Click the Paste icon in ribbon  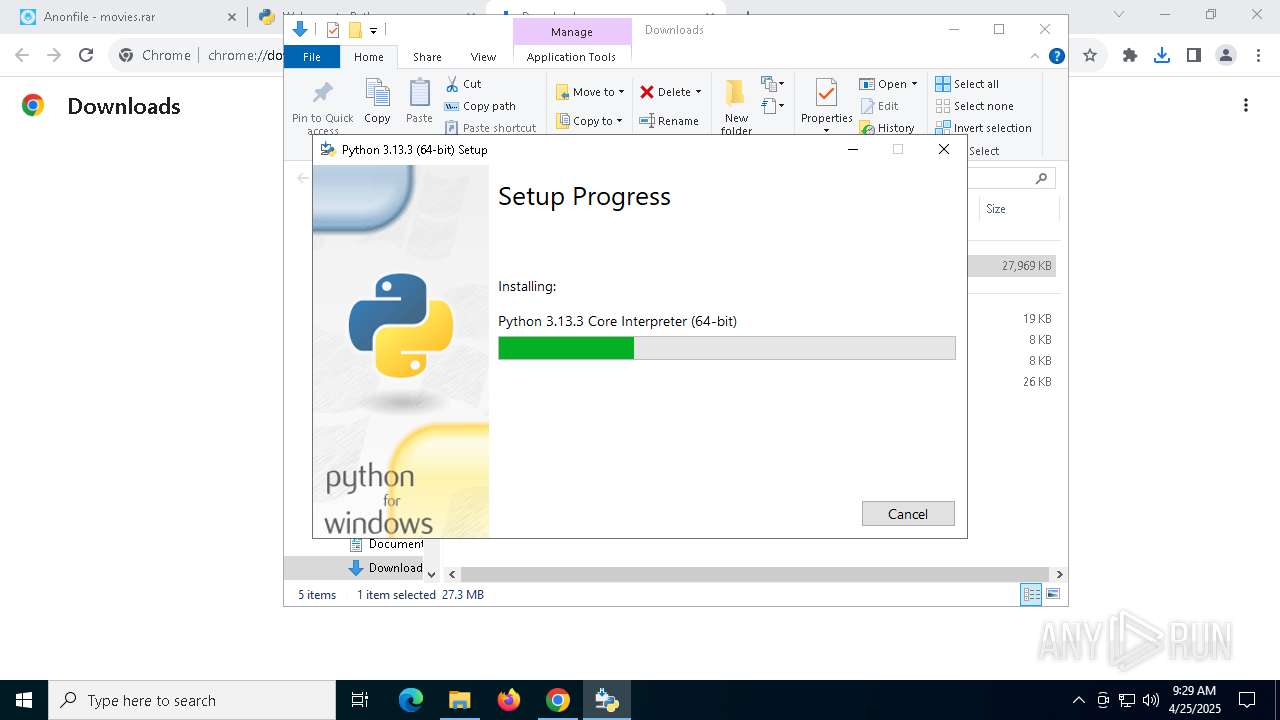pos(419,93)
